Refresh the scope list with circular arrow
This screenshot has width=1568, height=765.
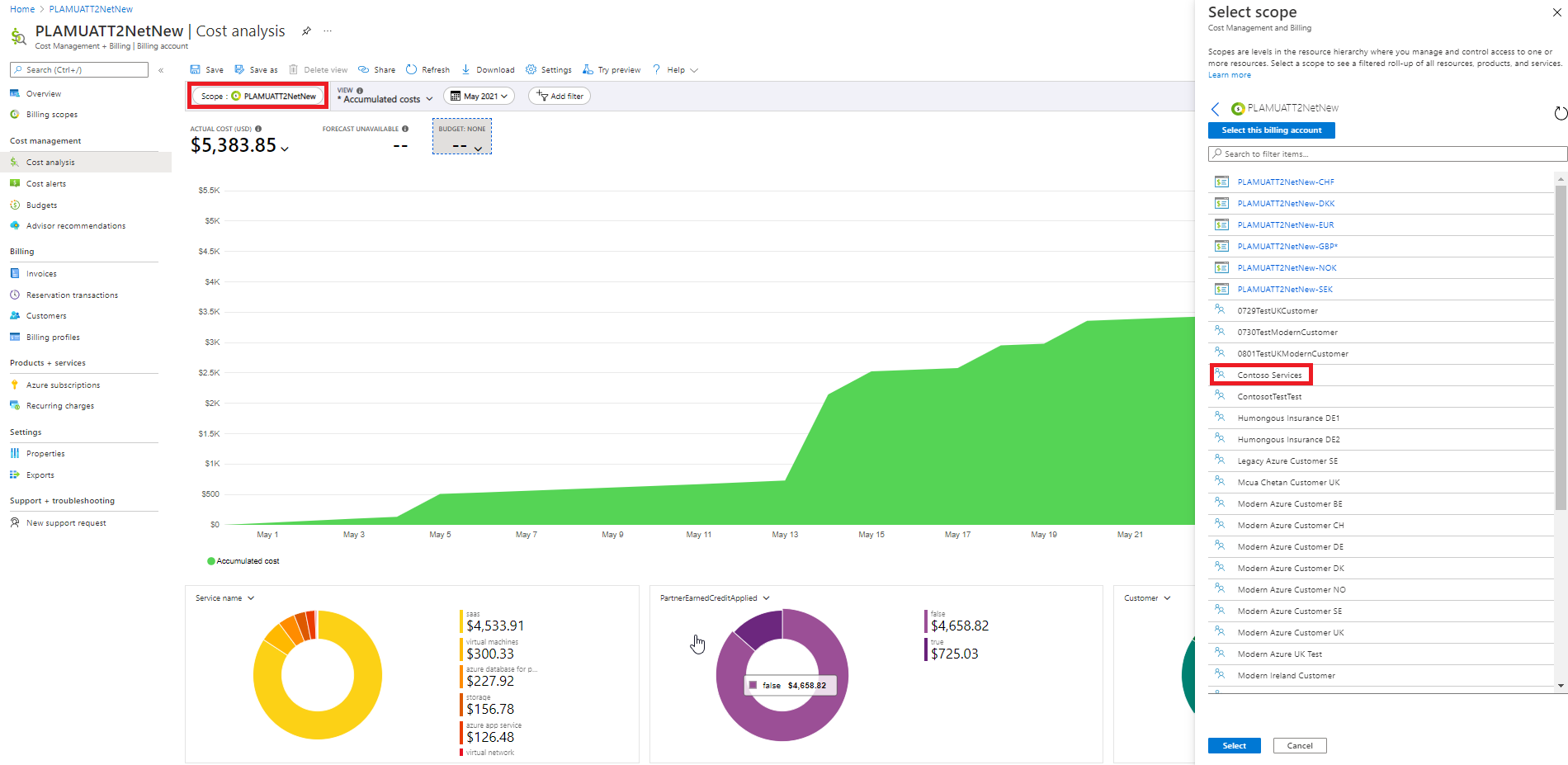pyautogui.click(x=1560, y=114)
